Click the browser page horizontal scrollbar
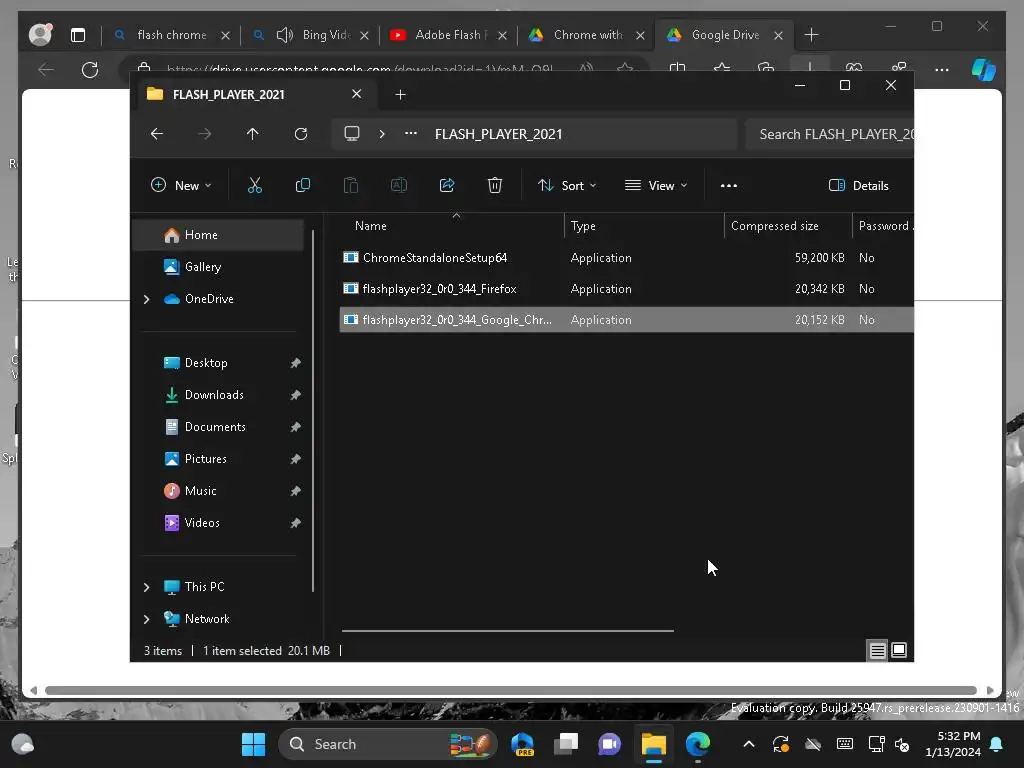The image size is (1024, 768). point(511,691)
